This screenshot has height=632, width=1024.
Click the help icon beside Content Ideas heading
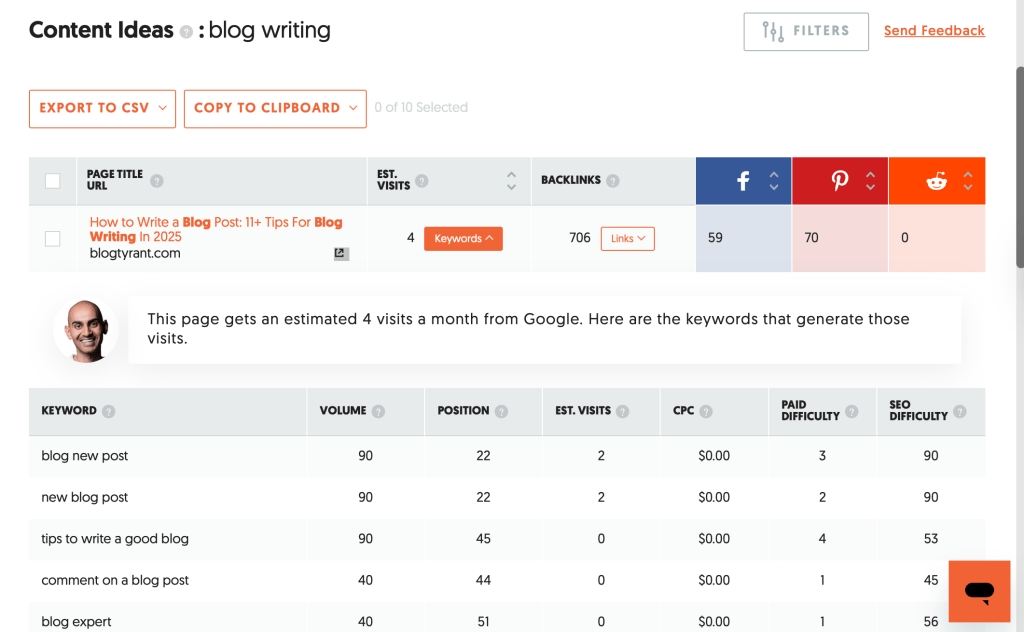188,32
